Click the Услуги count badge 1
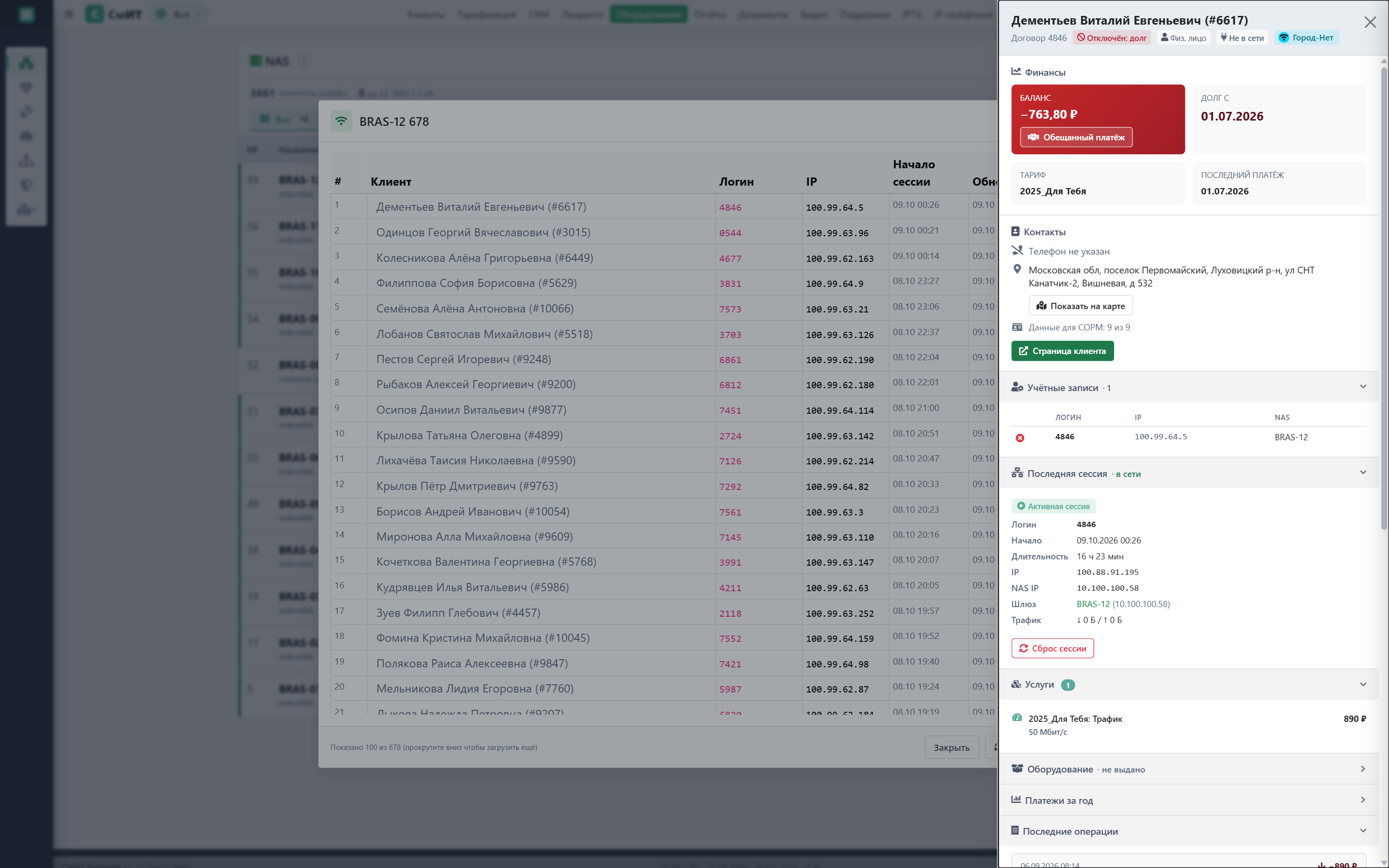 tap(1068, 685)
